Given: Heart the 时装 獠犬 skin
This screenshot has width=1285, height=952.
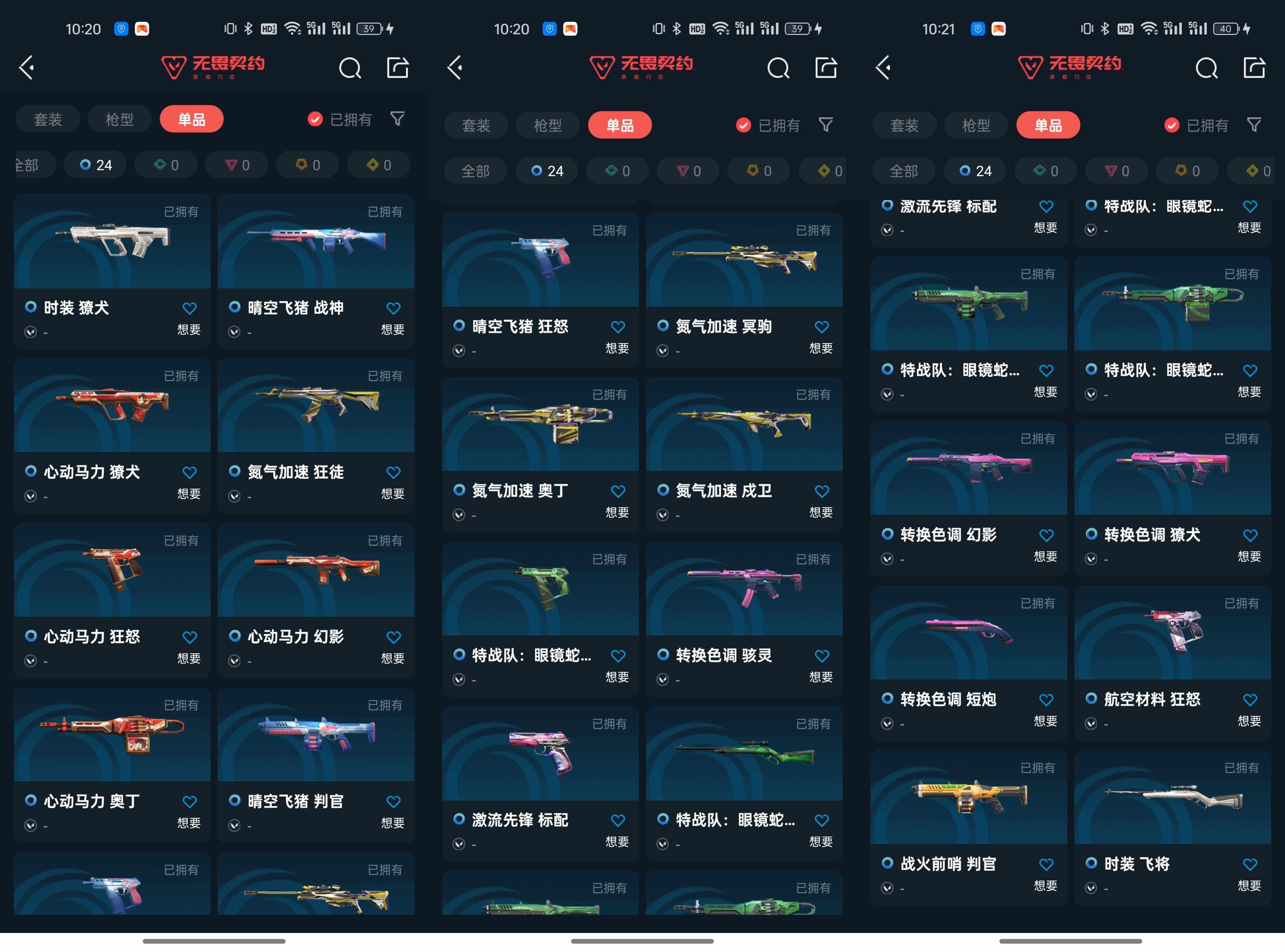Looking at the screenshot, I should [x=189, y=308].
